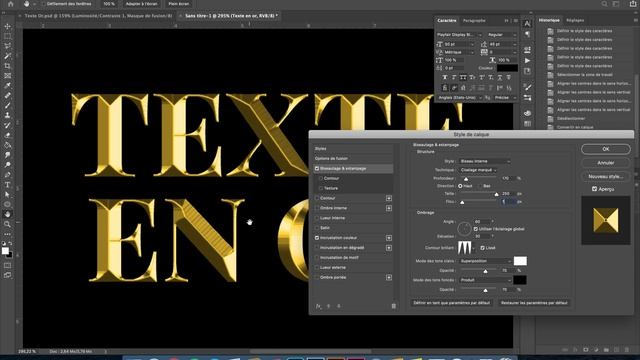Select the Crop tool

(7, 66)
